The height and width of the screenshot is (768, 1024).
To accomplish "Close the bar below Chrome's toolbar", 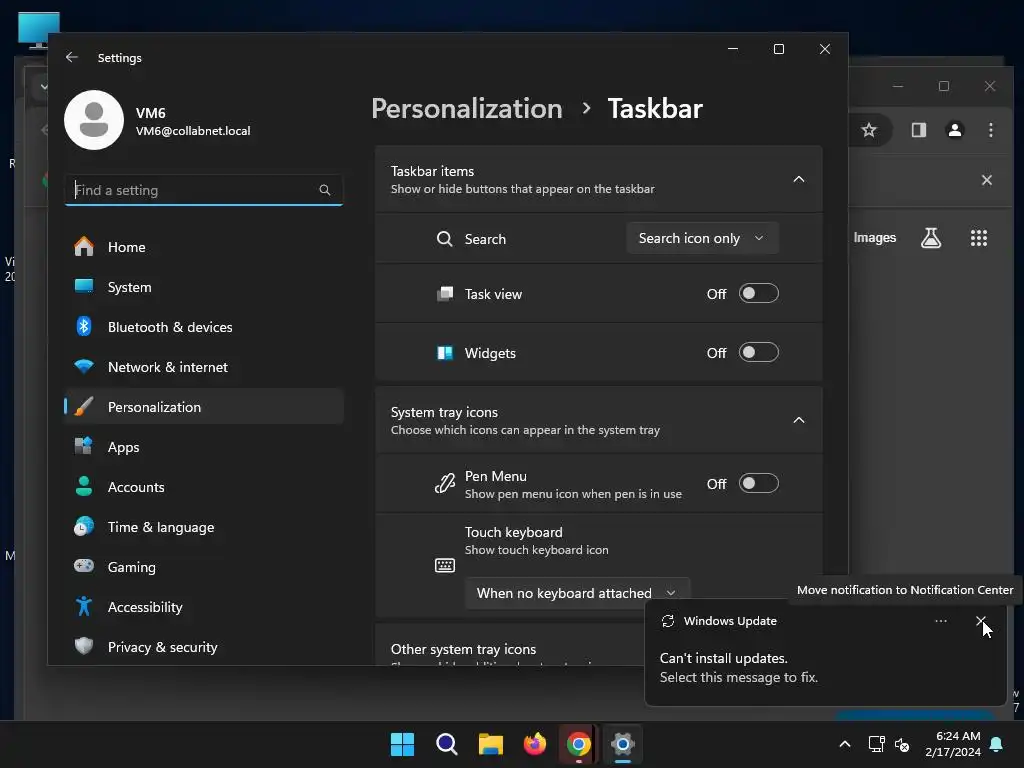I will [x=987, y=180].
